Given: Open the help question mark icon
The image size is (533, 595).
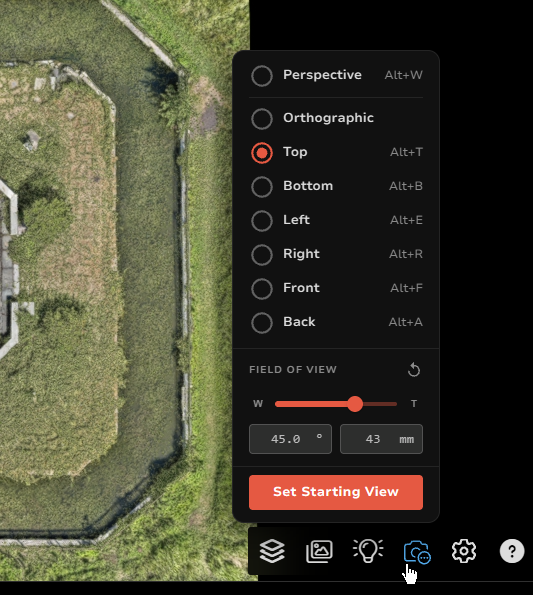Looking at the screenshot, I should (x=512, y=551).
